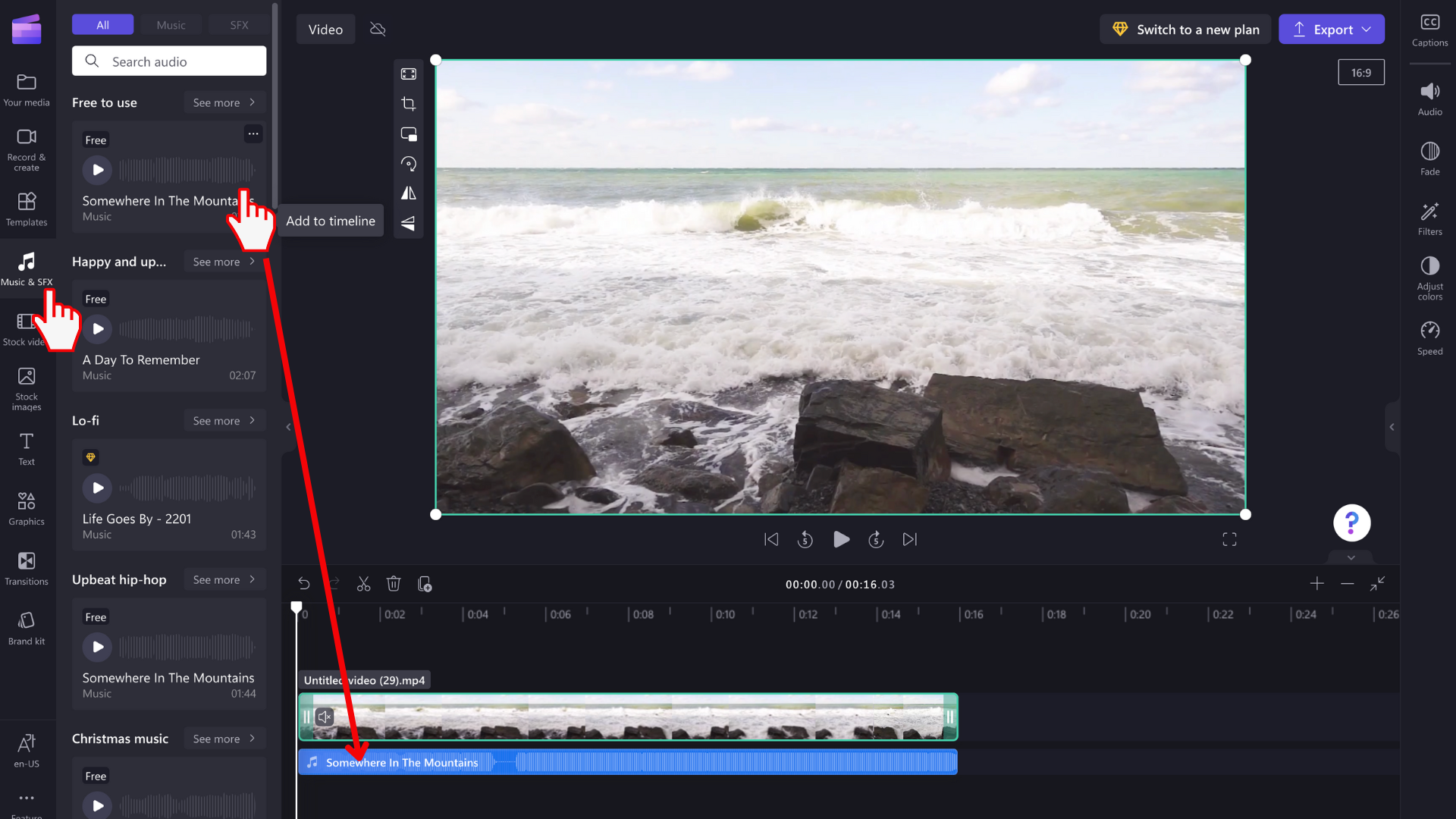The image size is (1456, 819).
Task: Click the Video title button
Action: (325, 30)
